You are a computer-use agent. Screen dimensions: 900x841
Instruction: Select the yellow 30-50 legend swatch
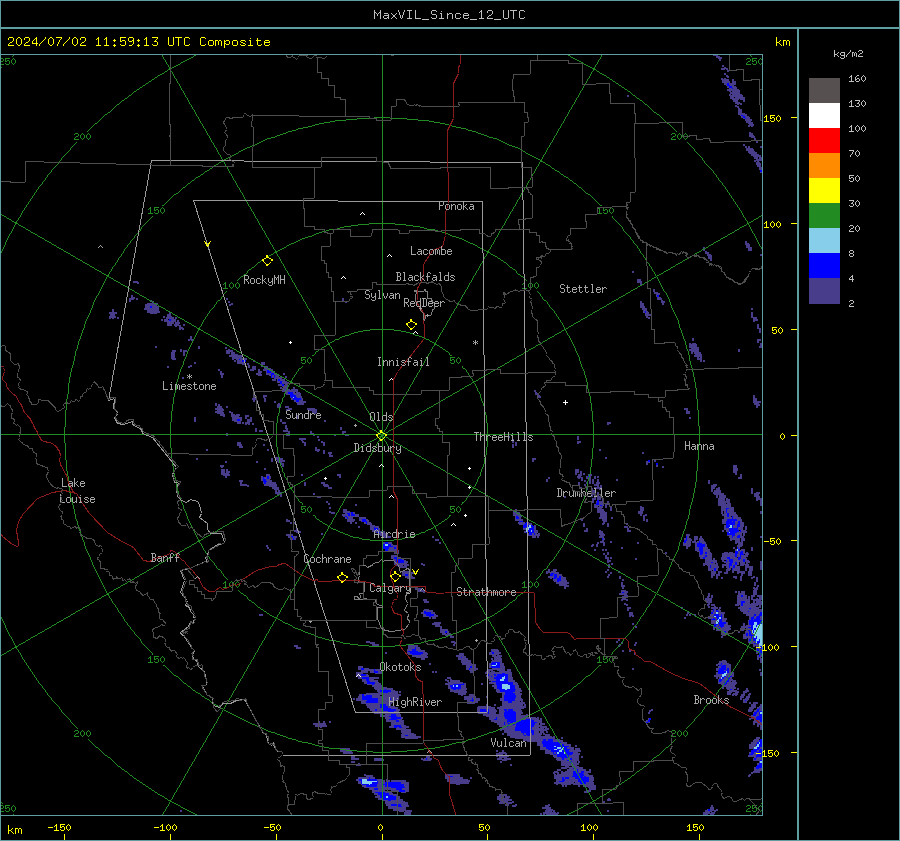pyautogui.click(x=824, y=191)
